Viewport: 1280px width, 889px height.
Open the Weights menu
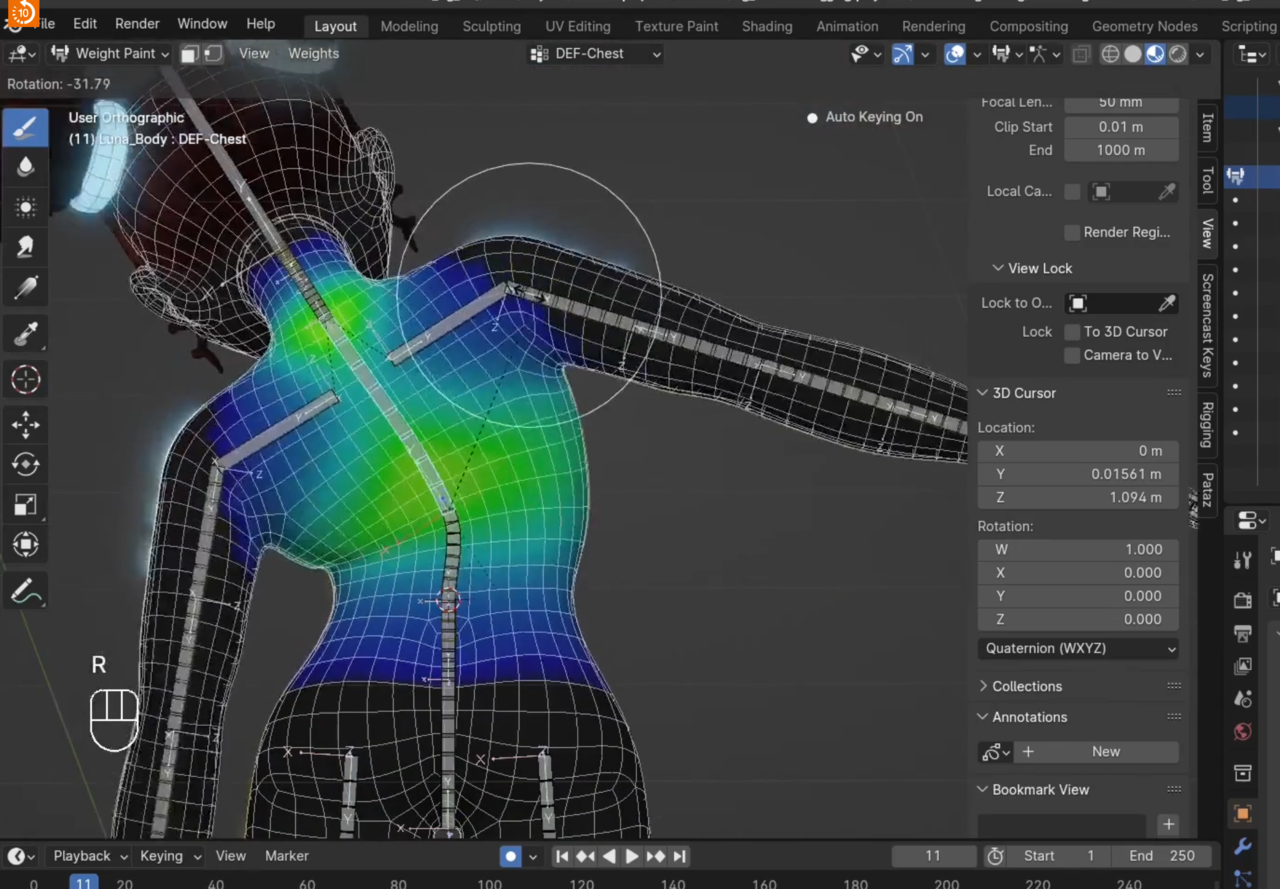(x=313, y=54)
